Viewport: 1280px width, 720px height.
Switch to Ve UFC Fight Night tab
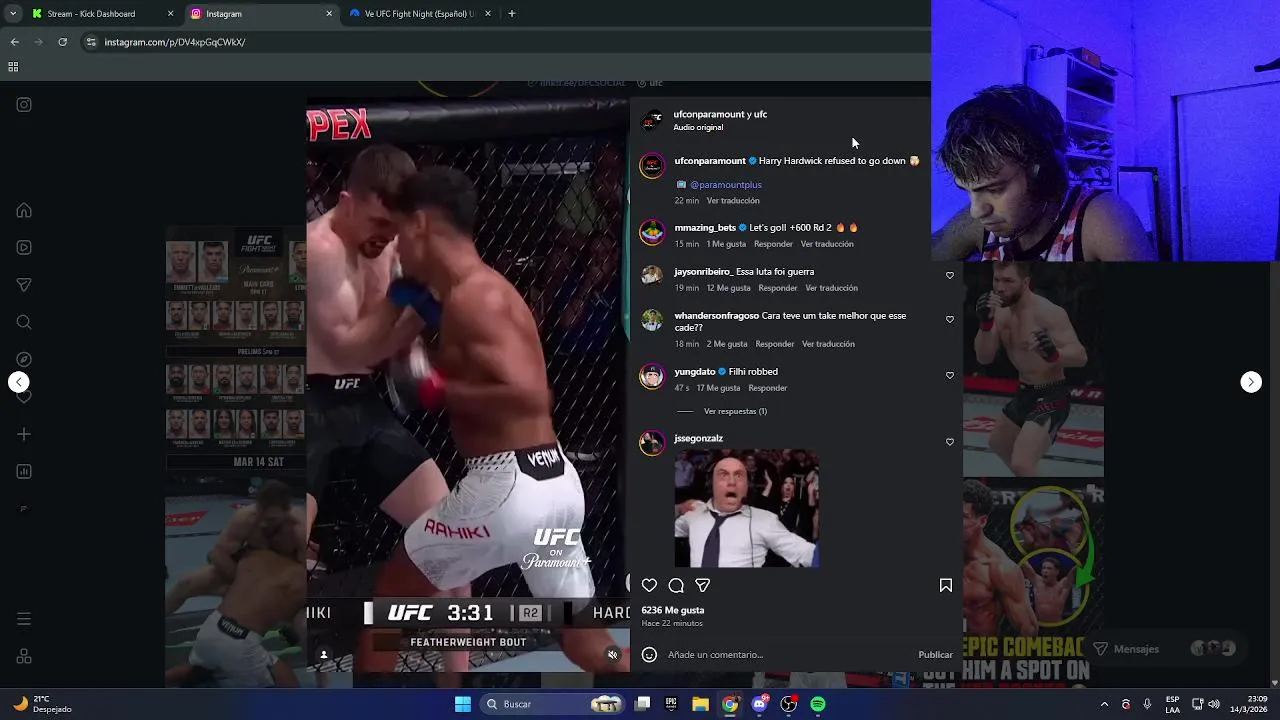tap(420, 14)
